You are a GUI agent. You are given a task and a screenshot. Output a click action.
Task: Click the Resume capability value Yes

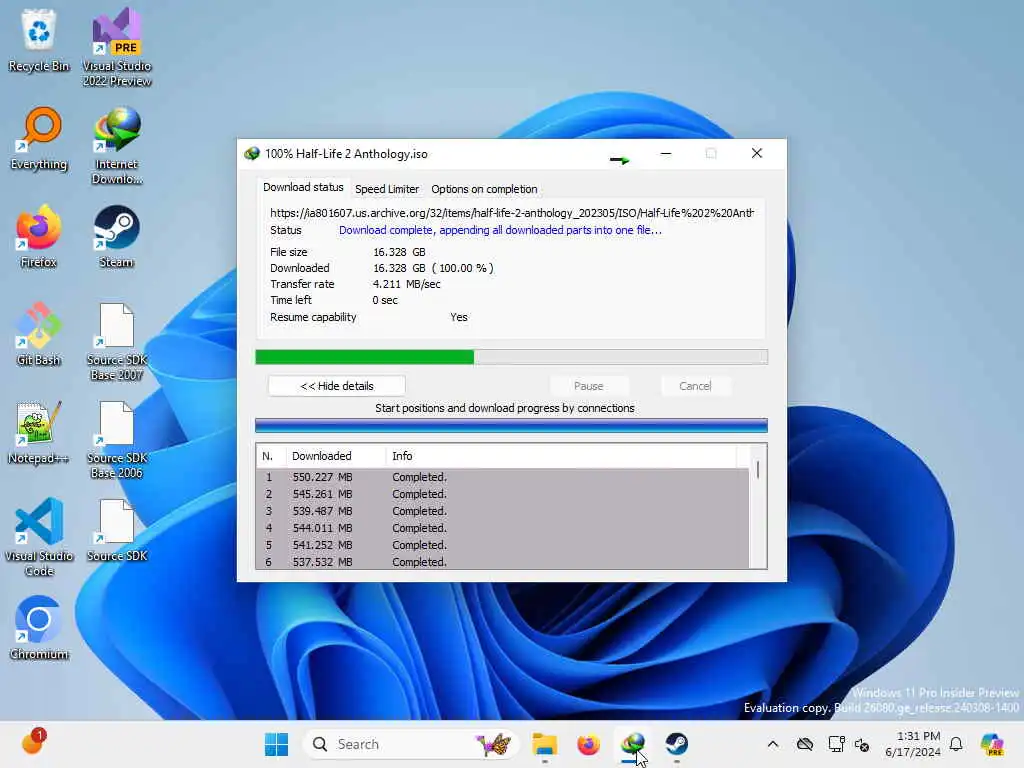coord(458,317)
